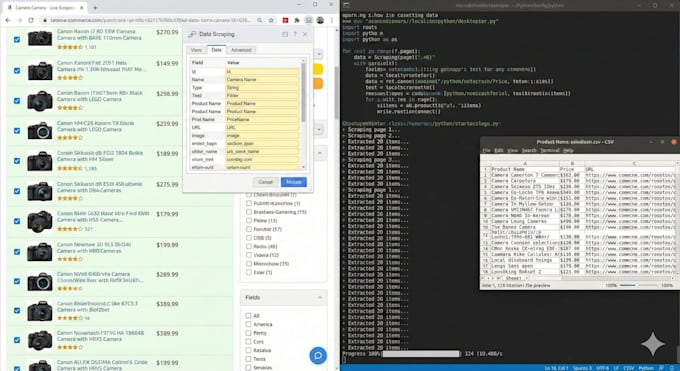Screen dimensions: 680x371
Task: Switch to the Data tab in Data Scraping
Action: tap(216, 50)
